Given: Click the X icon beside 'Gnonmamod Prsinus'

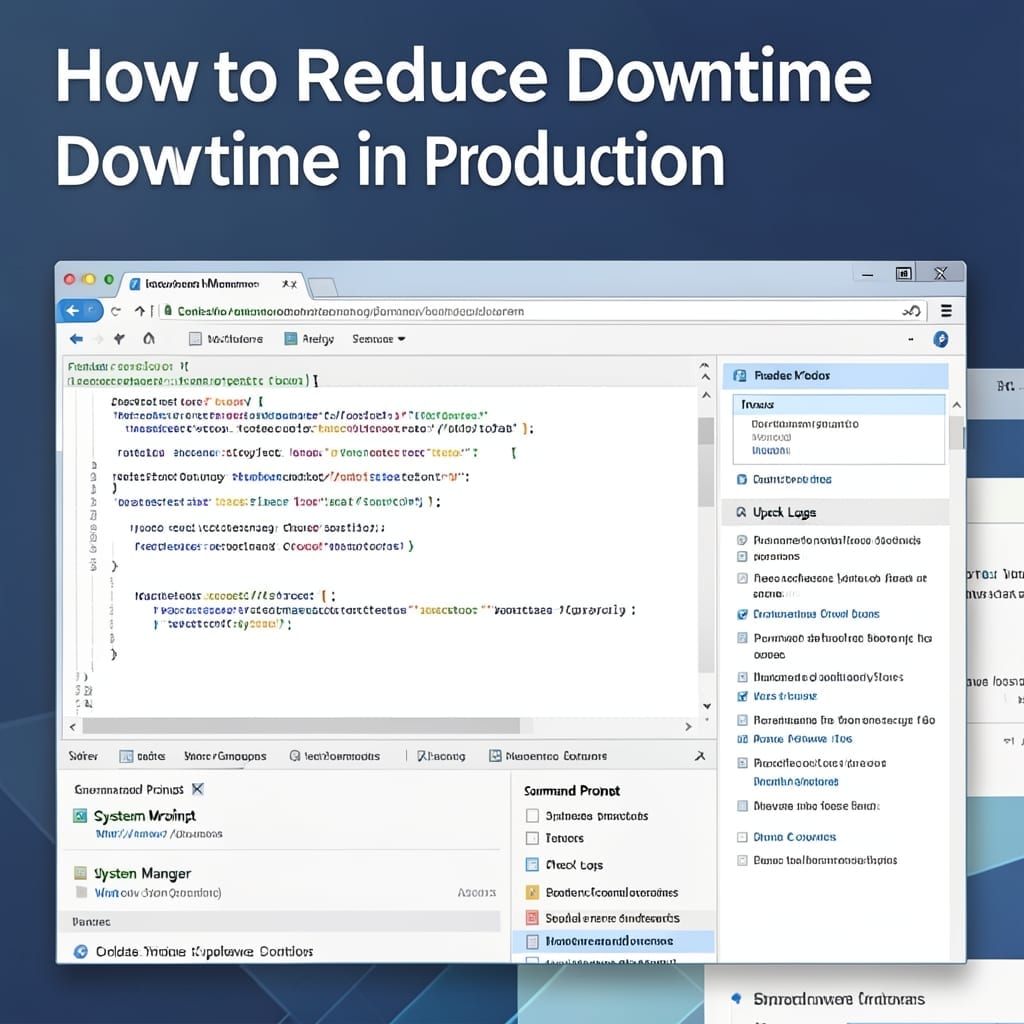Looking at the screenshot, I should 198,789.
